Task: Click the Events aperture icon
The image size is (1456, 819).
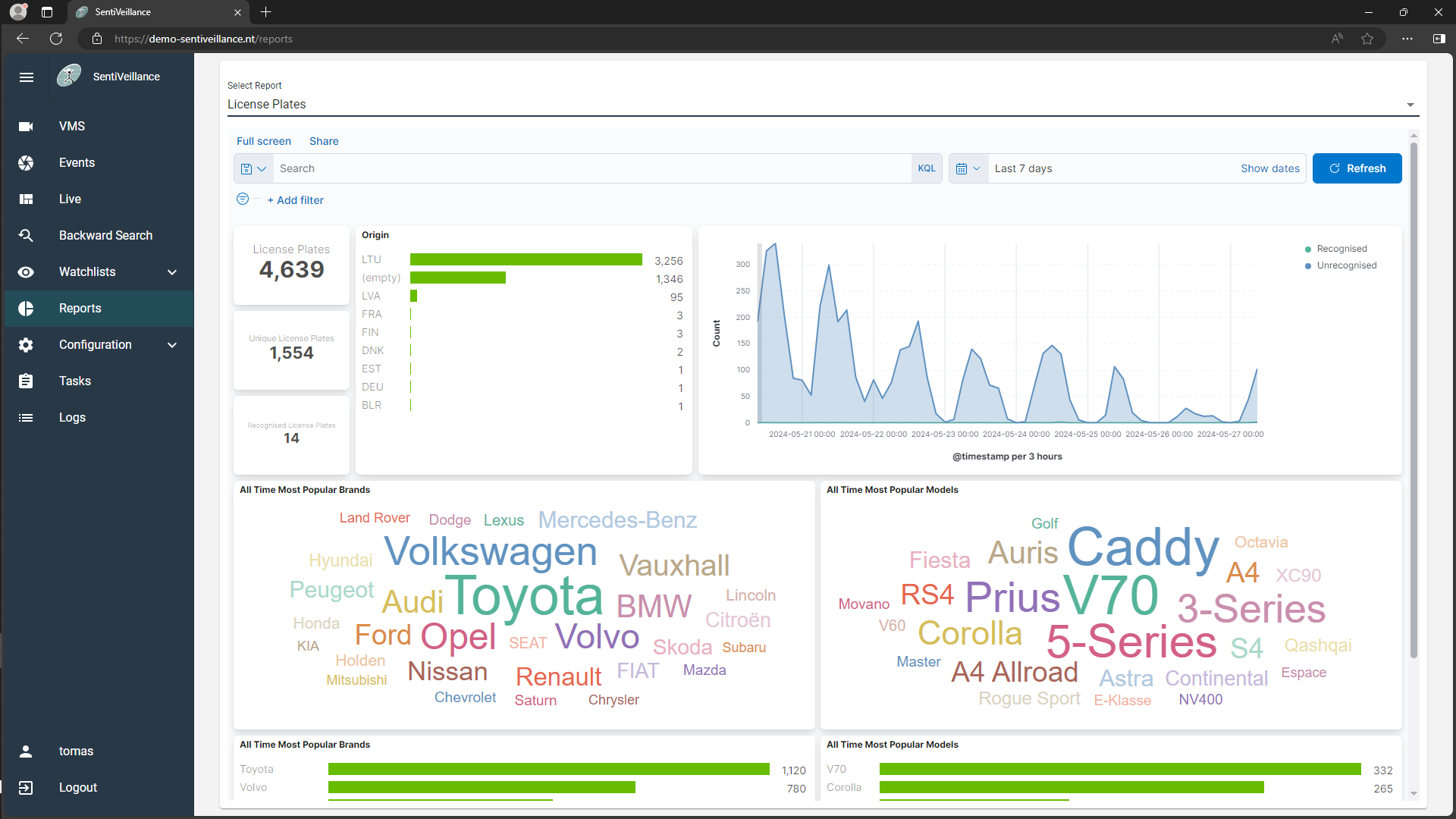Action: [26, 162]
